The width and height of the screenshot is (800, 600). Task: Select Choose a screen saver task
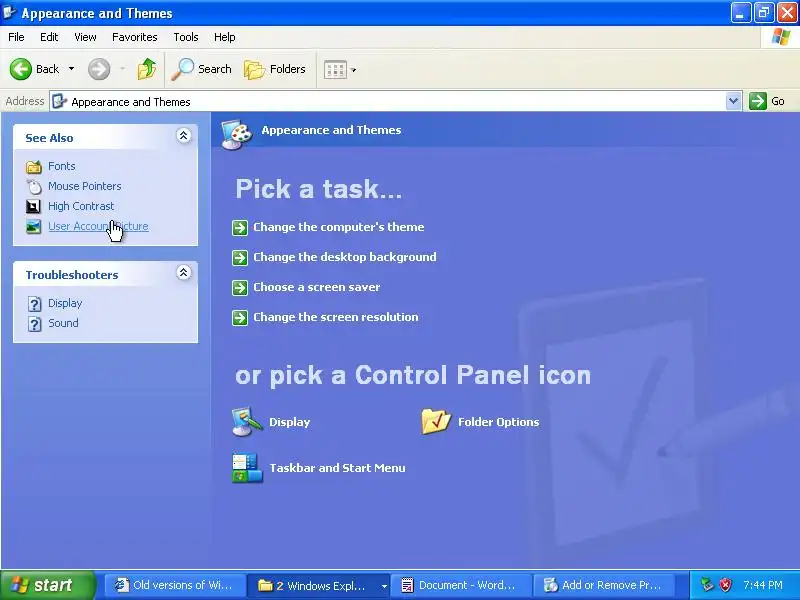(x=317, y=287)
